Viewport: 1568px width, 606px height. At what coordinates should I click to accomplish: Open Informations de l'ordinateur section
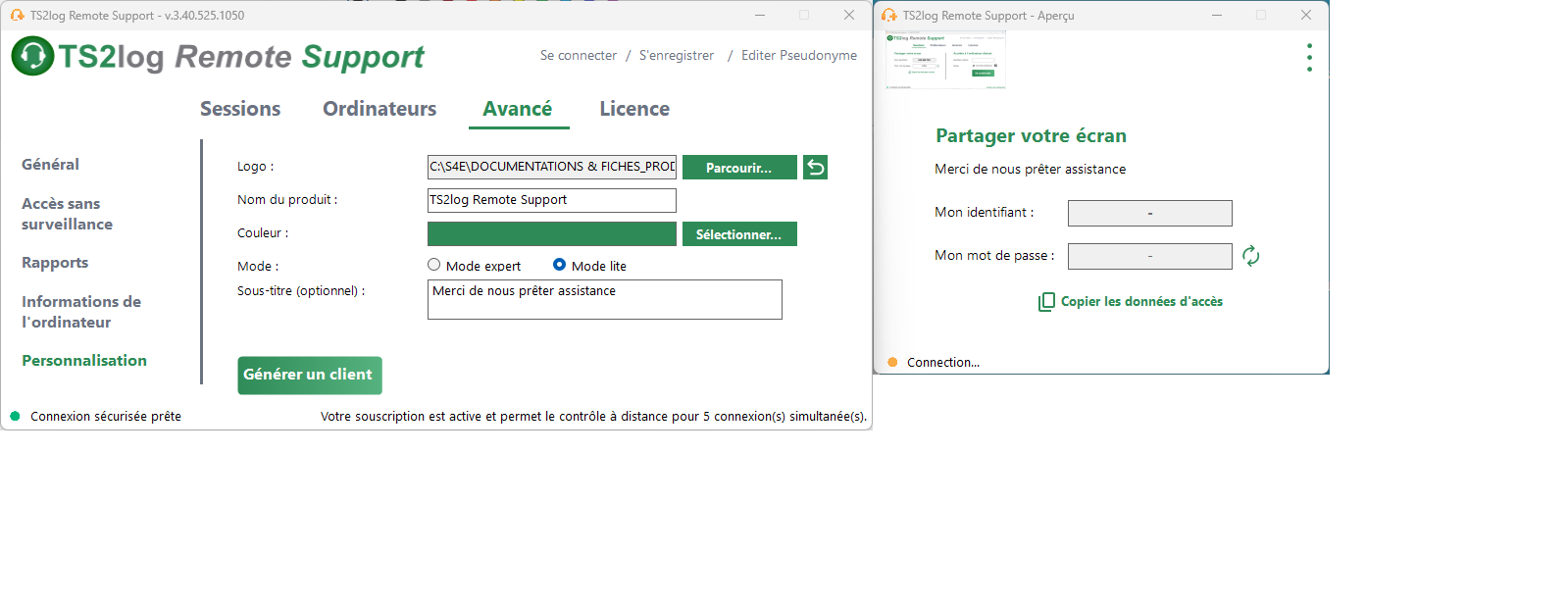[x=81, y=312]
